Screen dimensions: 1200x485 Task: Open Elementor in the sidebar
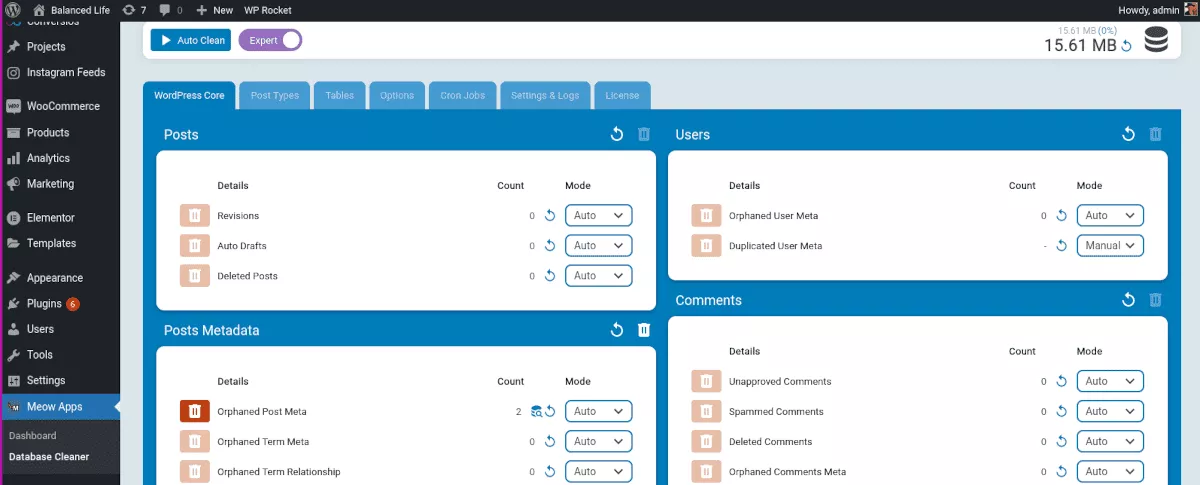click(x=60, y=218)
